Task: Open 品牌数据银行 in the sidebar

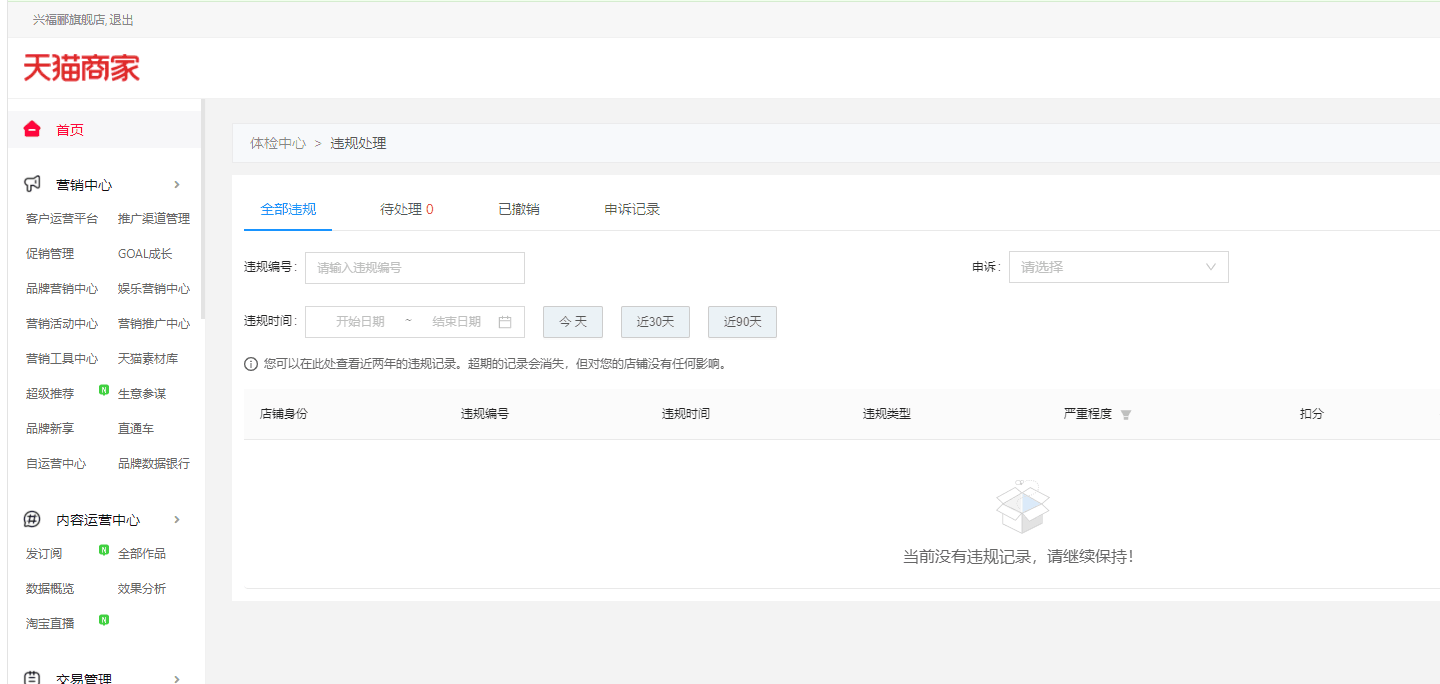Action: tap(154, 464)
